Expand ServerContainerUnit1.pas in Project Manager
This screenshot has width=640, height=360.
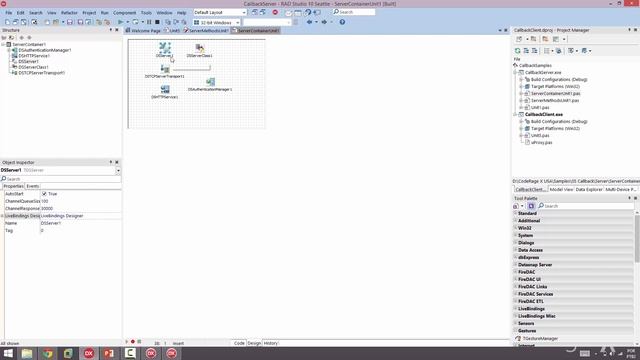coord(521,93)
